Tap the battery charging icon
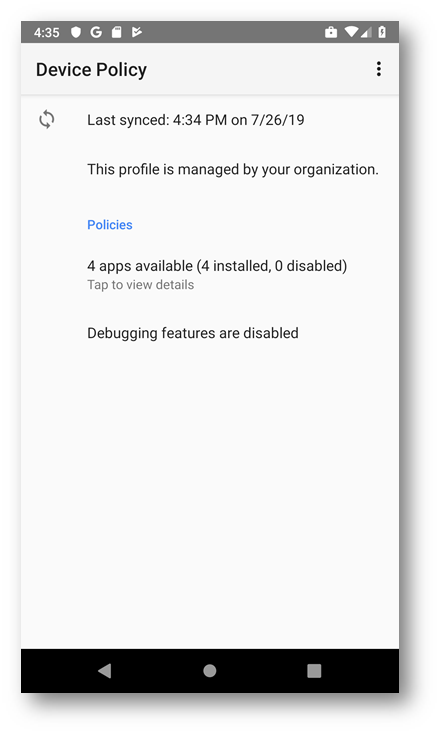Screen dimensions: 441x735 (382, 32)
